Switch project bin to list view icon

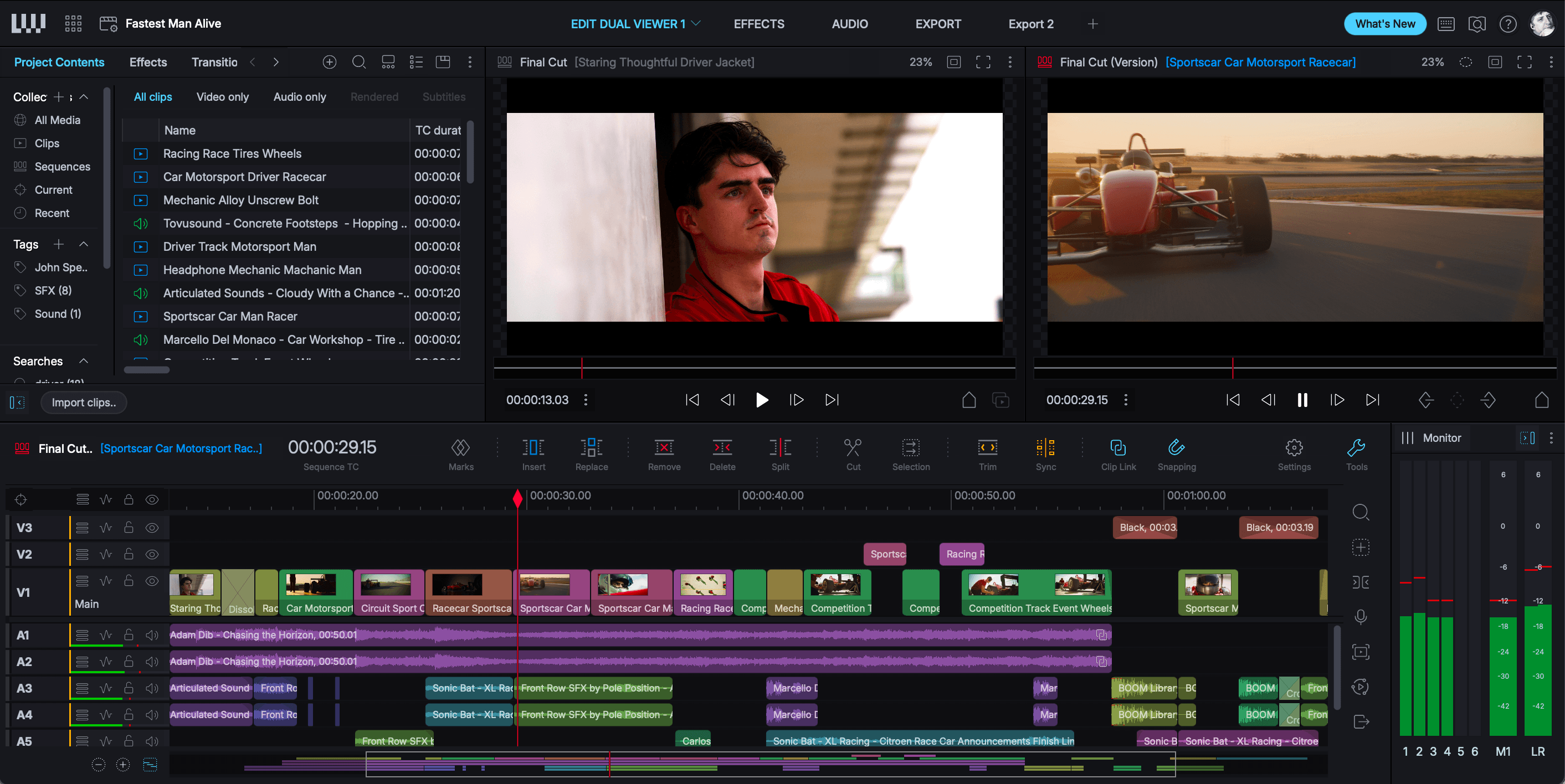(416, 62)
